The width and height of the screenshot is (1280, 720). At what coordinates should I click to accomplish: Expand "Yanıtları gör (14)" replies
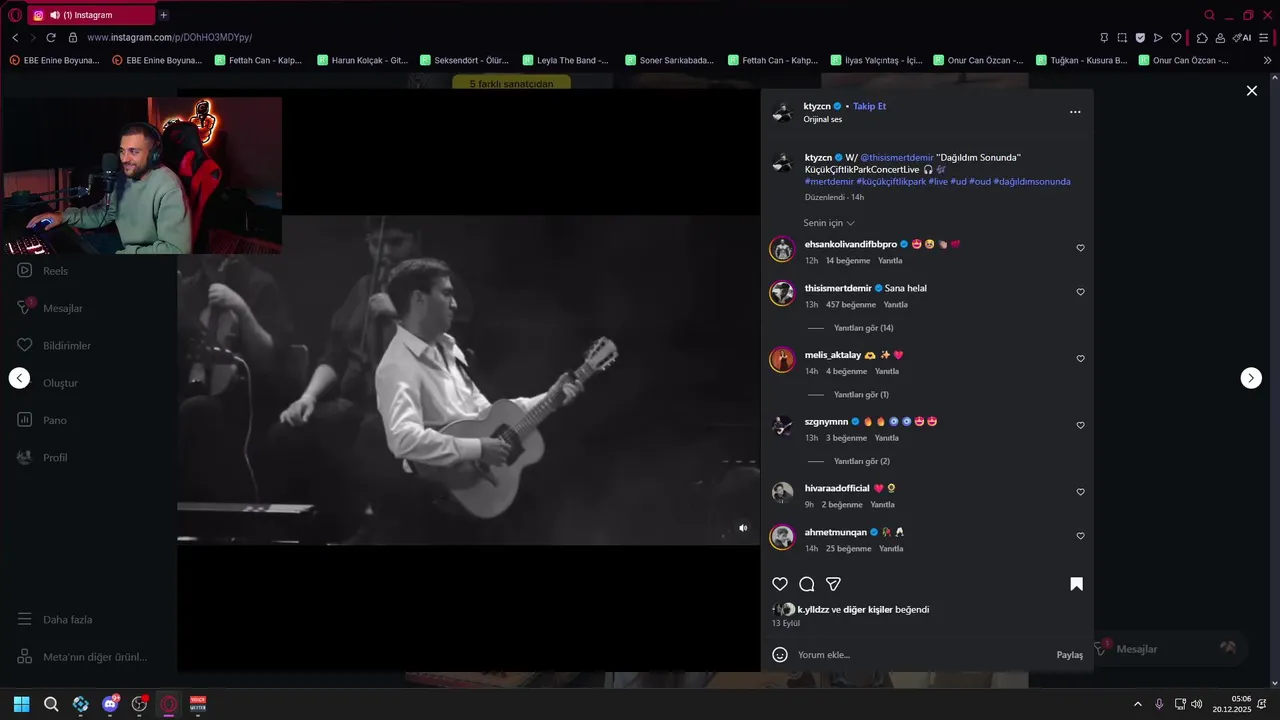pyautogui.click(x=863, y=328)
